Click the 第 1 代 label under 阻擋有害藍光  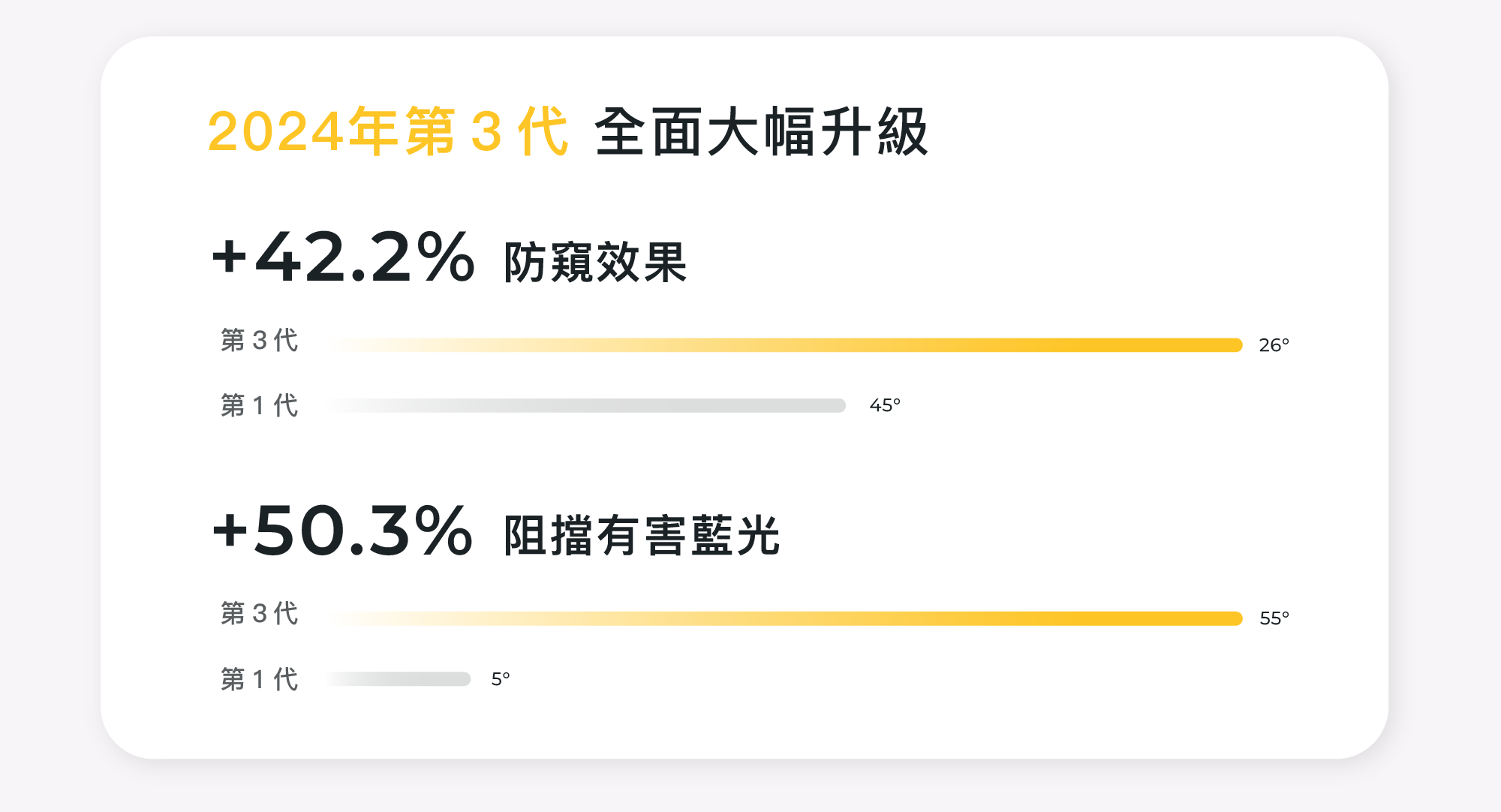[x=259, y=679]
